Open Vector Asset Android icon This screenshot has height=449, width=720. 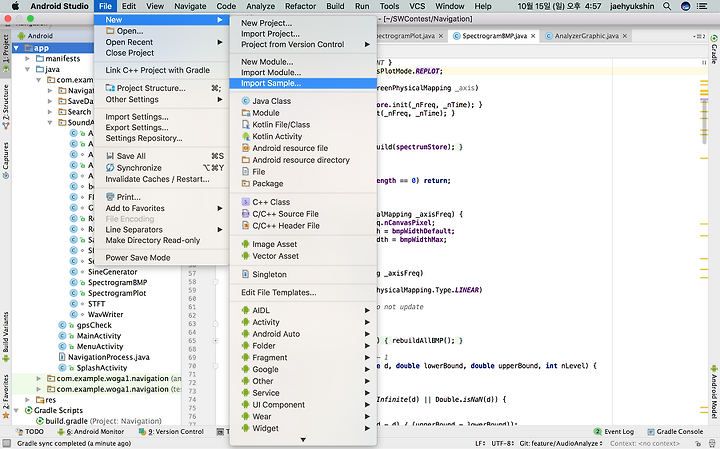(246, 256)
